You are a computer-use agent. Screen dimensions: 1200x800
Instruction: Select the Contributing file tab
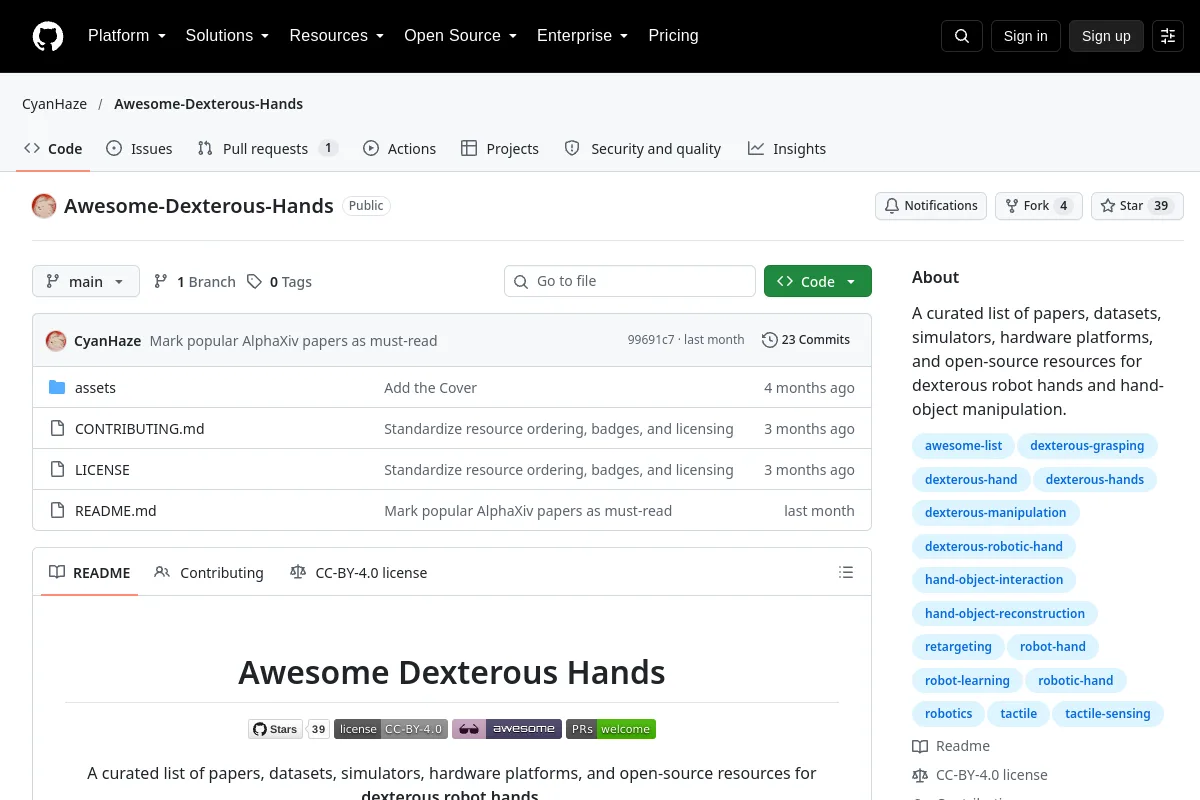click(x=209, y=573)
